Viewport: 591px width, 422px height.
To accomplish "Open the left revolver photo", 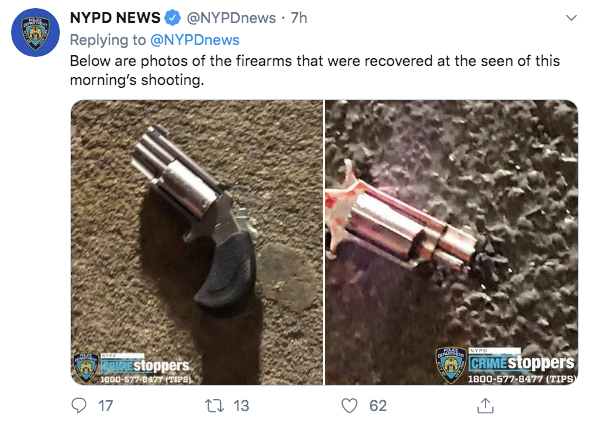I will pos(197,242).
